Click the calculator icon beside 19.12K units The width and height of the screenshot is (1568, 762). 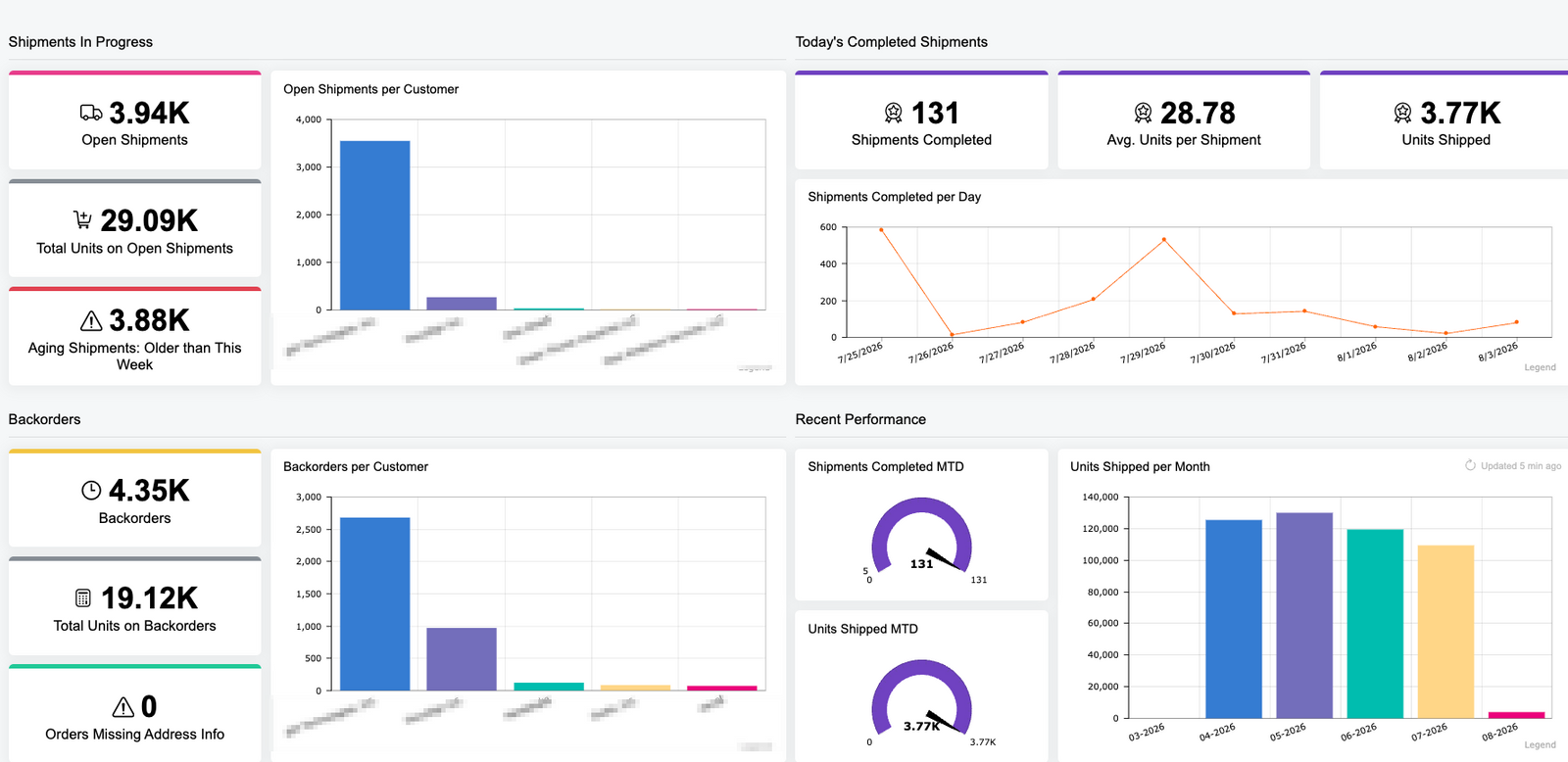[x=83, y=597]
